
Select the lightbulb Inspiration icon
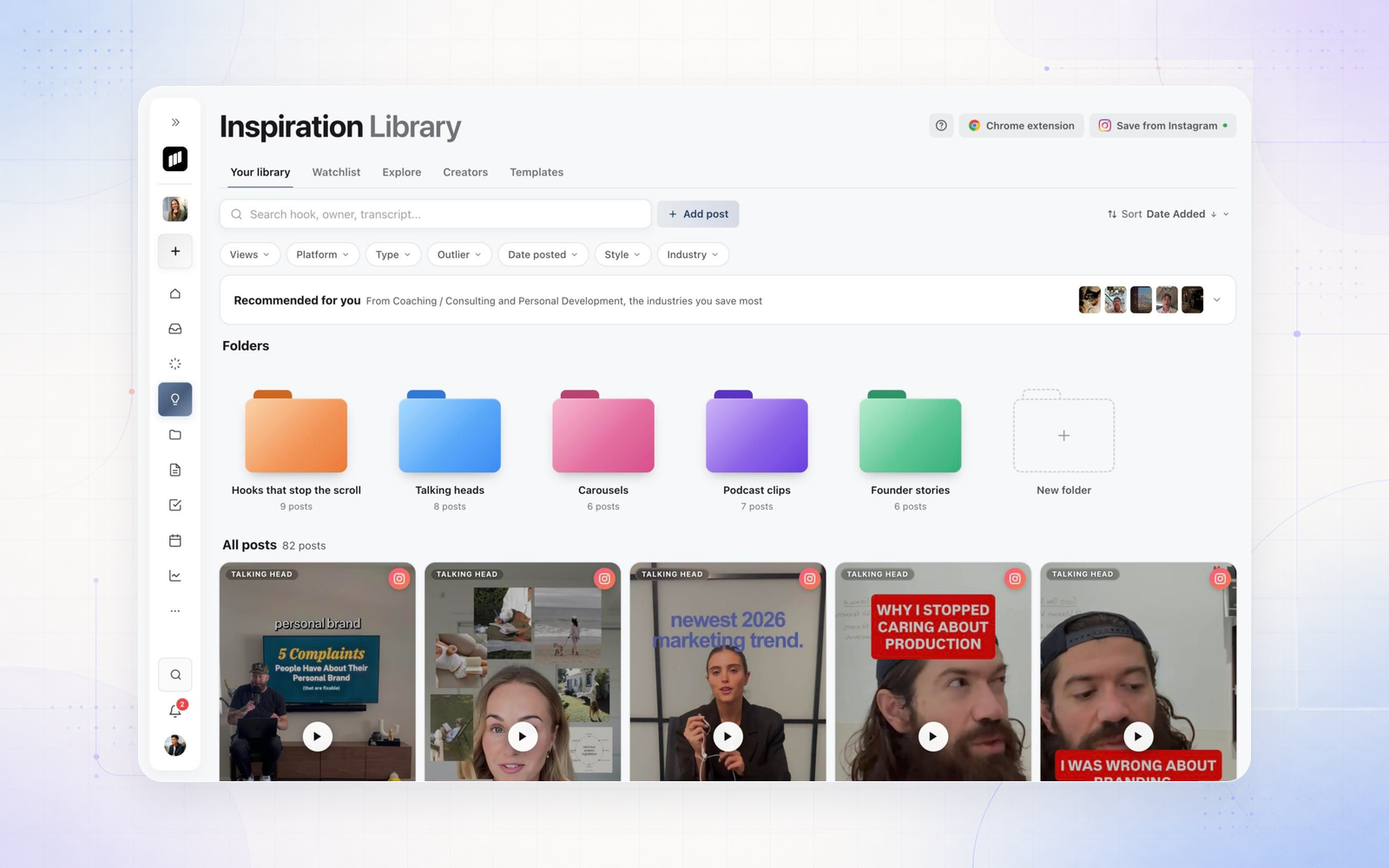tap(175, 399)
